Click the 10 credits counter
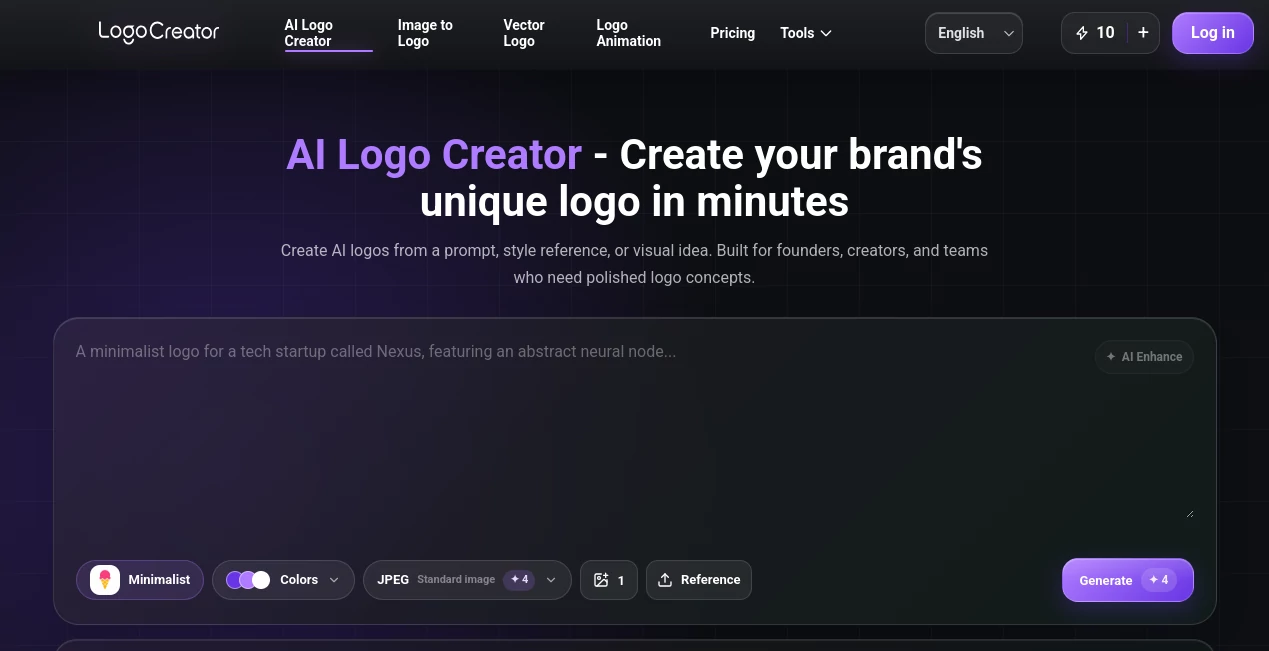 point(1105,33)
